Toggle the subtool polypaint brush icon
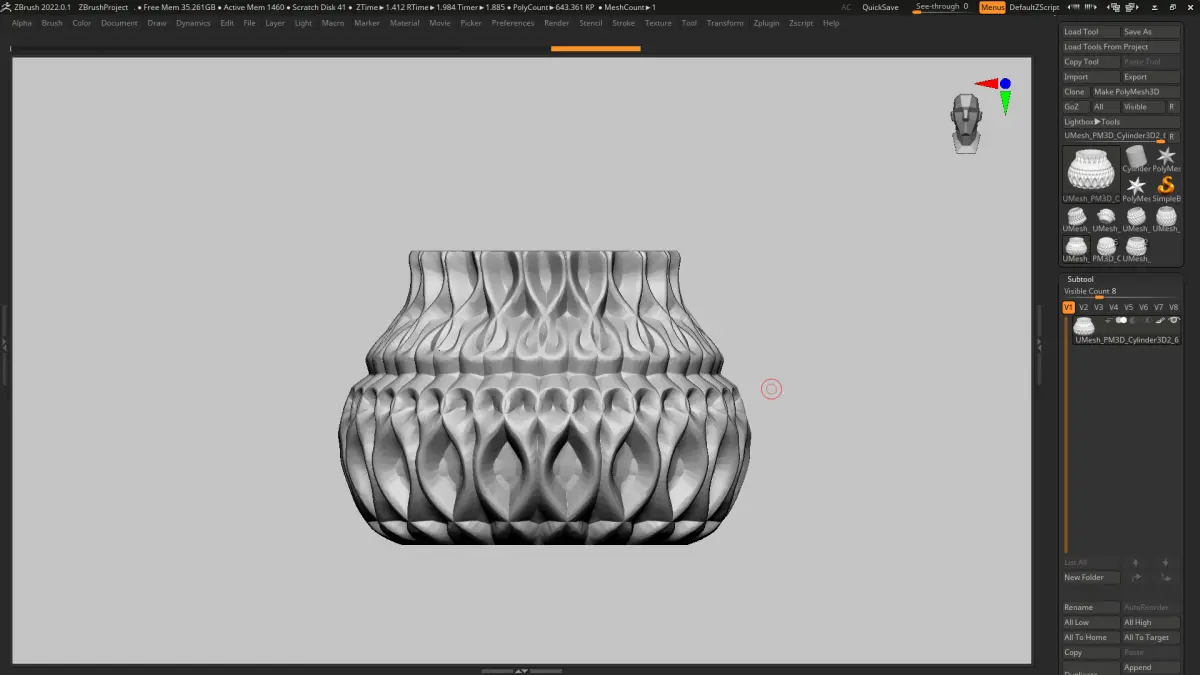This screenshot has height=675, width=1200. pyautogui.click(x=1160, y=320)
